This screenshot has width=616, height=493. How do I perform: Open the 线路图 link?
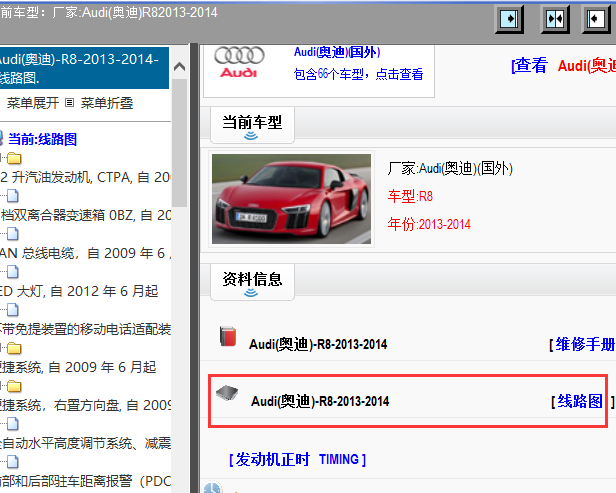(580, 401)
